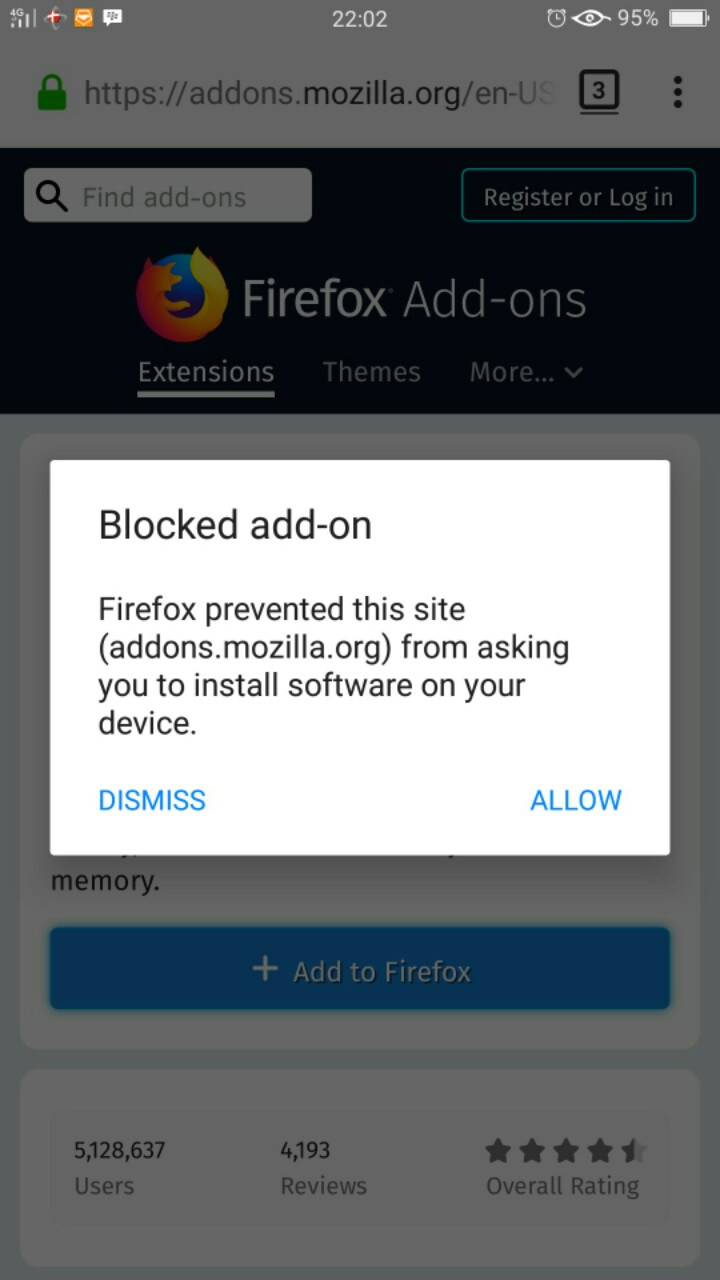Open the 4,193 Reviews link

click(323, 1168)
